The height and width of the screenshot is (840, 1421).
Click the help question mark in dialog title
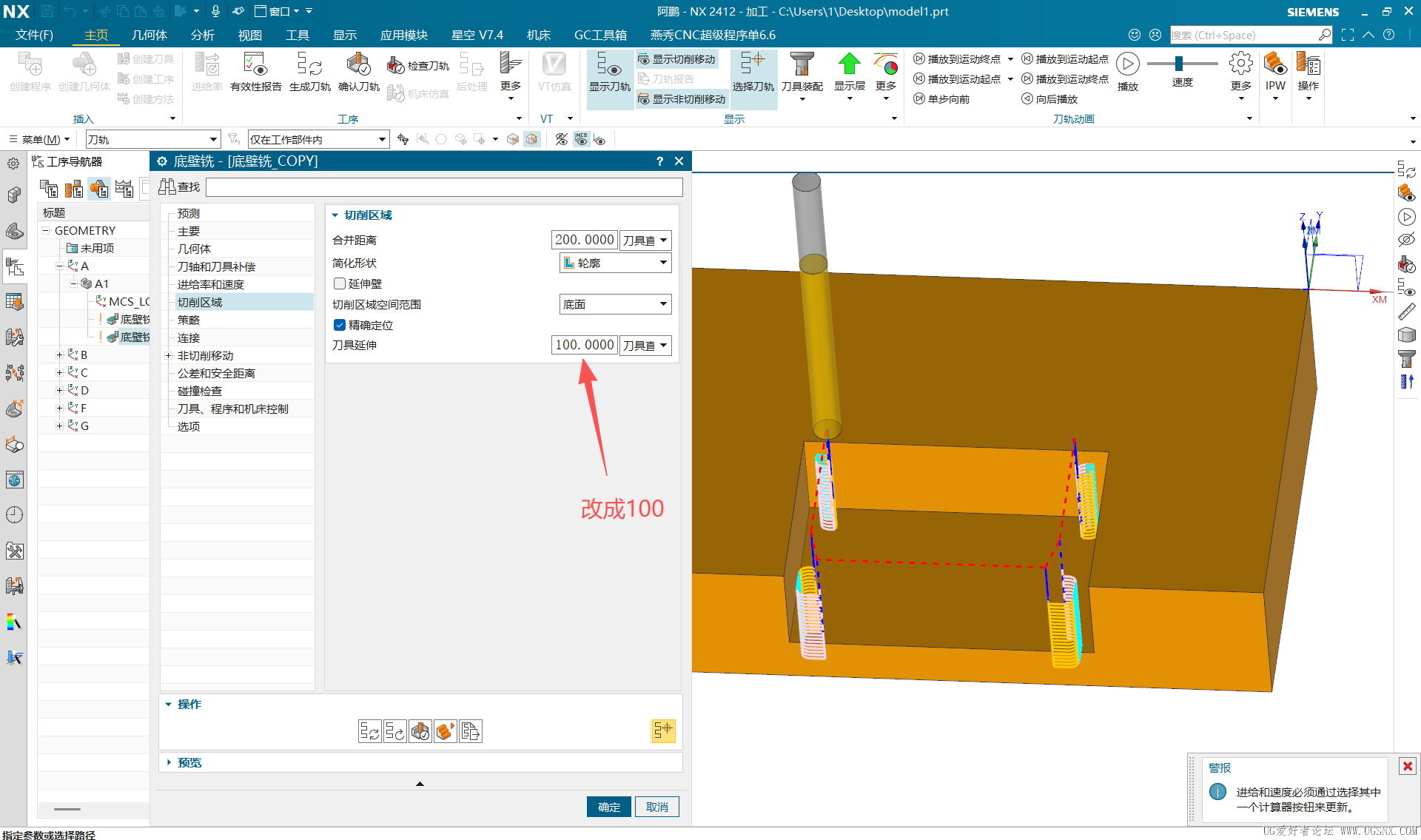pyautogui.click(x=659, y=161)
